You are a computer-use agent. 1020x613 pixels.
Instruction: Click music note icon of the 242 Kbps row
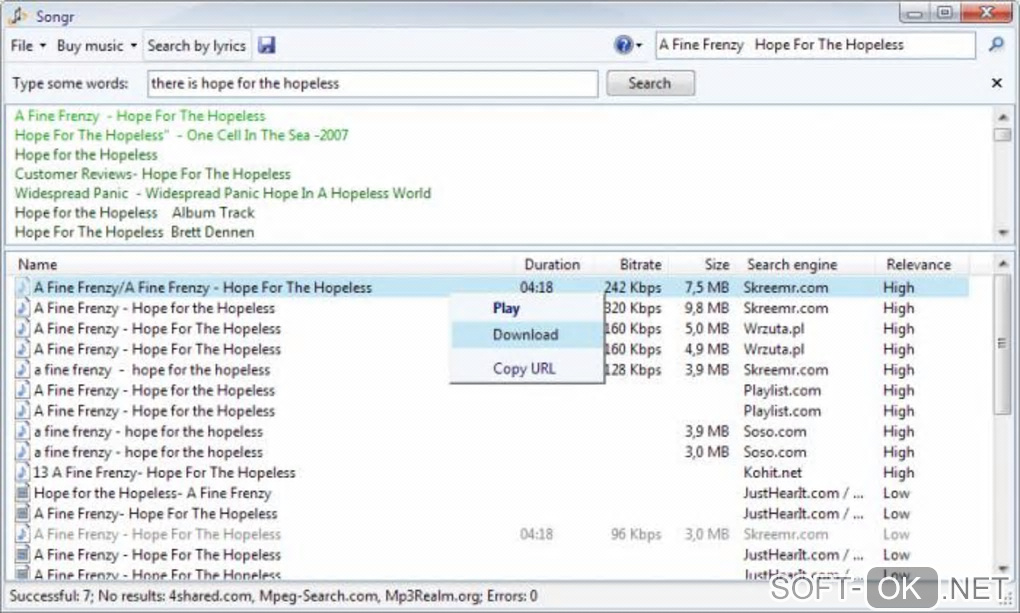[23, 287]
